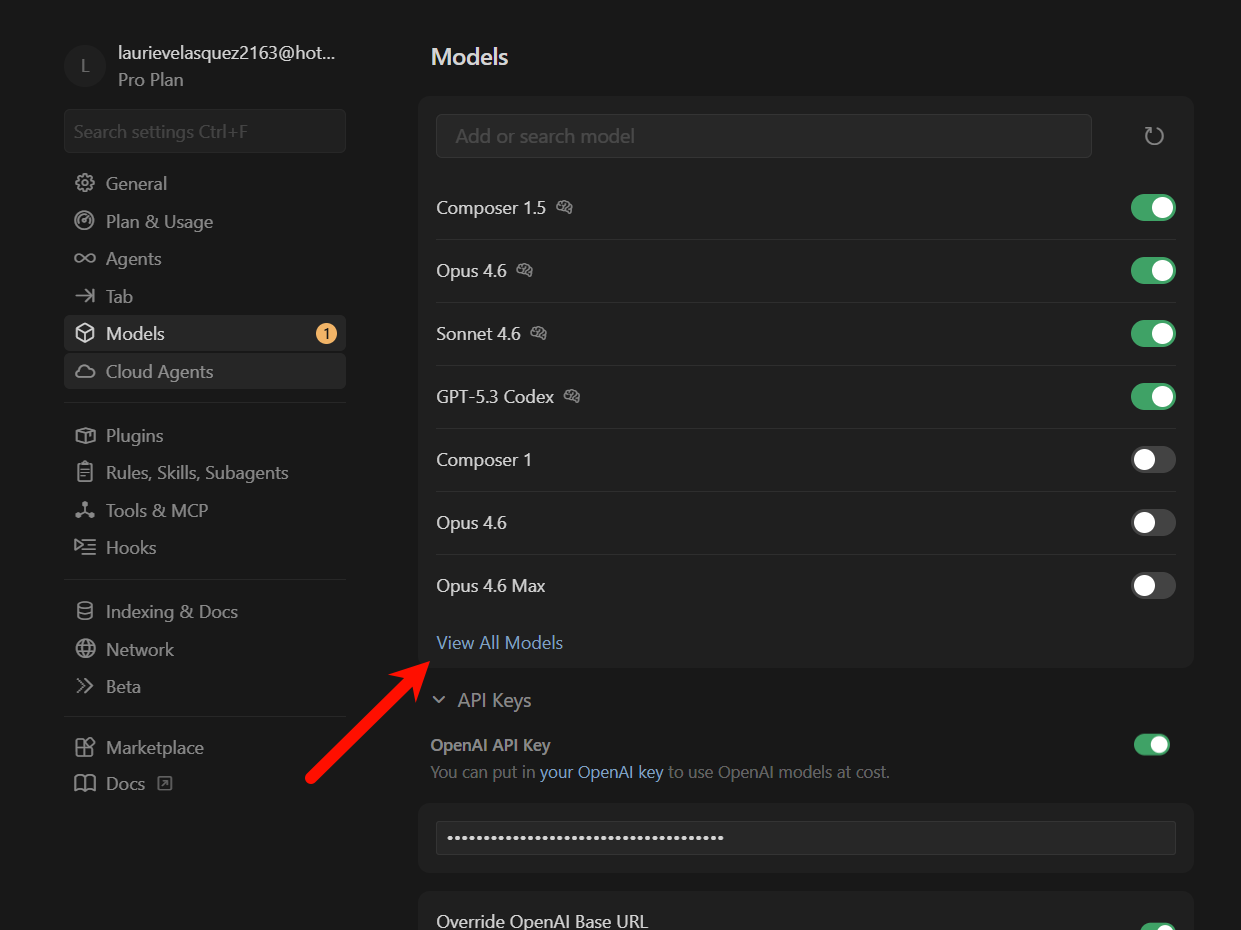This screenshot has height=930, width=1241.
Task: Open the Marketplace page
Action: (205, 748)
